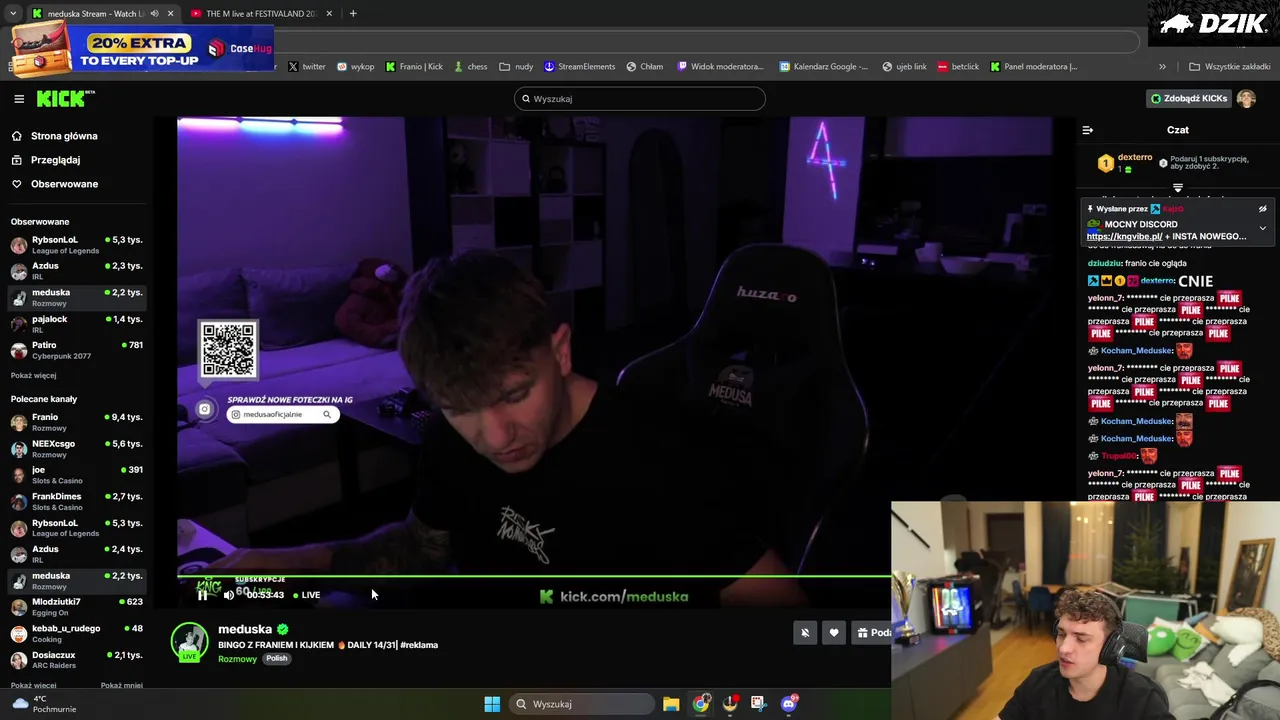1280x720 pixels.
Task: Open Mlodziutki7 channel
Action: pos(76,606)
